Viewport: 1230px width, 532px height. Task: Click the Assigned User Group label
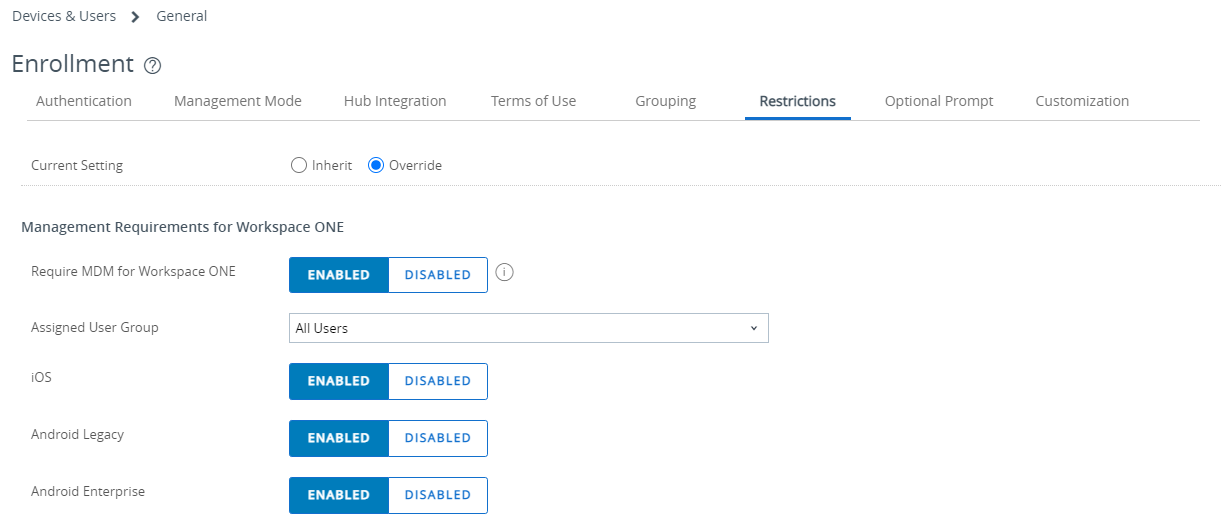click(95, 327)
